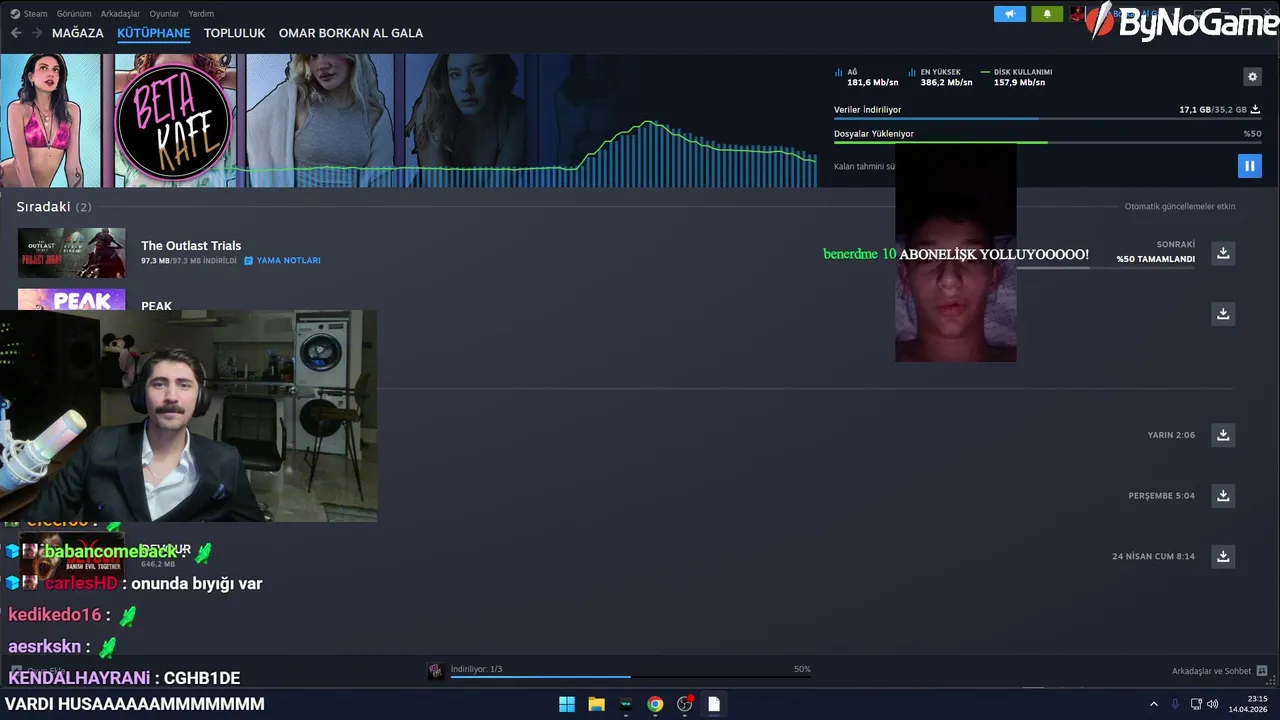
Task: Click the Arkadaşlar ve Sohbet label
Action: point(1211,671)
